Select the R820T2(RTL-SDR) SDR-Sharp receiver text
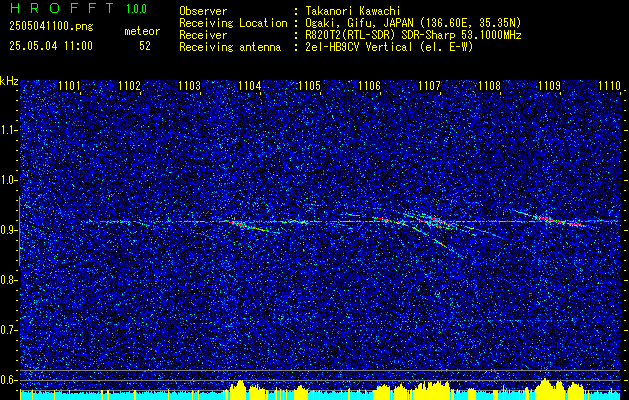Screen dimensions: 629x400 [x=413, y=35]
